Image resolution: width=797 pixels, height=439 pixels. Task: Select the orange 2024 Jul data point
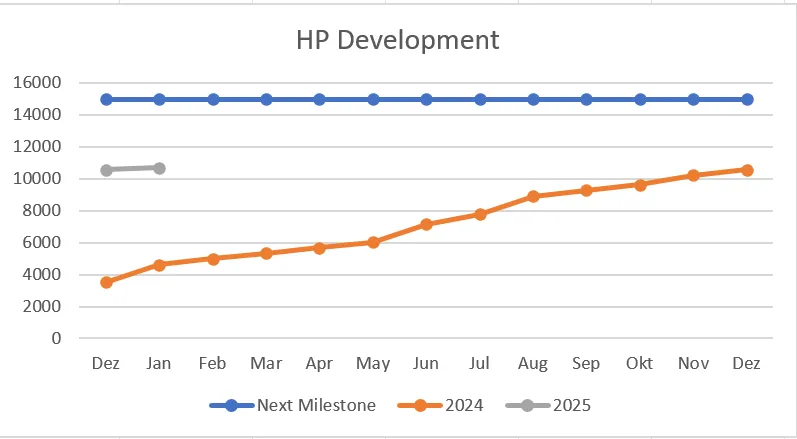coord(480,214)
